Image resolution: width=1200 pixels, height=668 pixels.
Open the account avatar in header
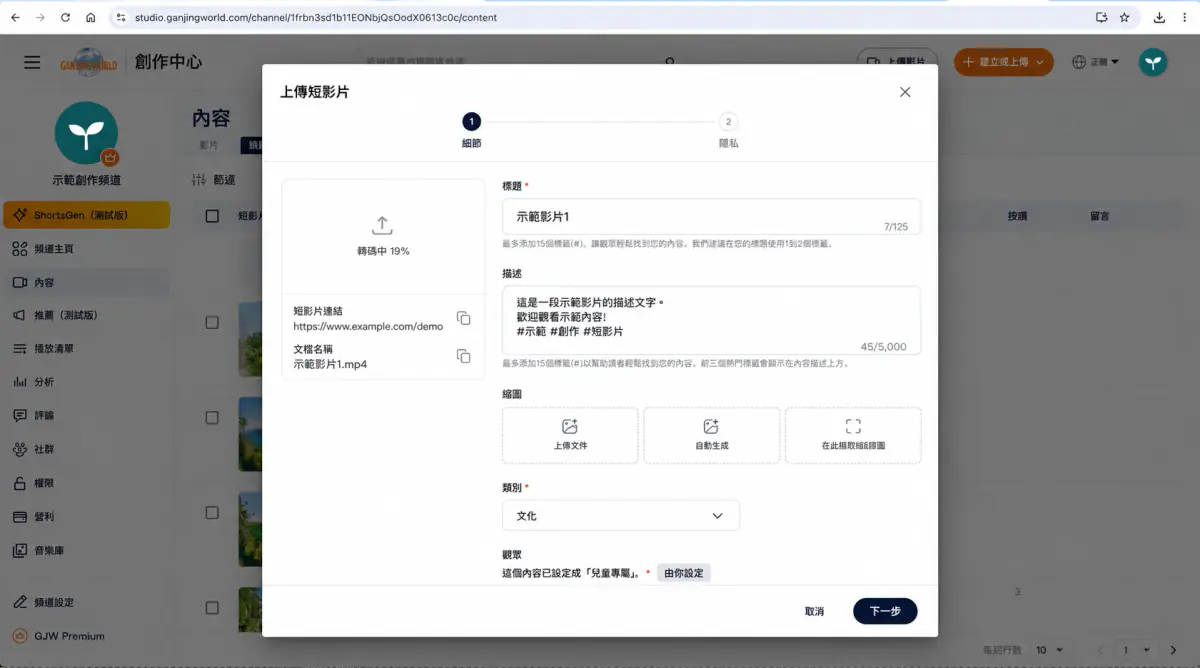(x=1153, y=62)
